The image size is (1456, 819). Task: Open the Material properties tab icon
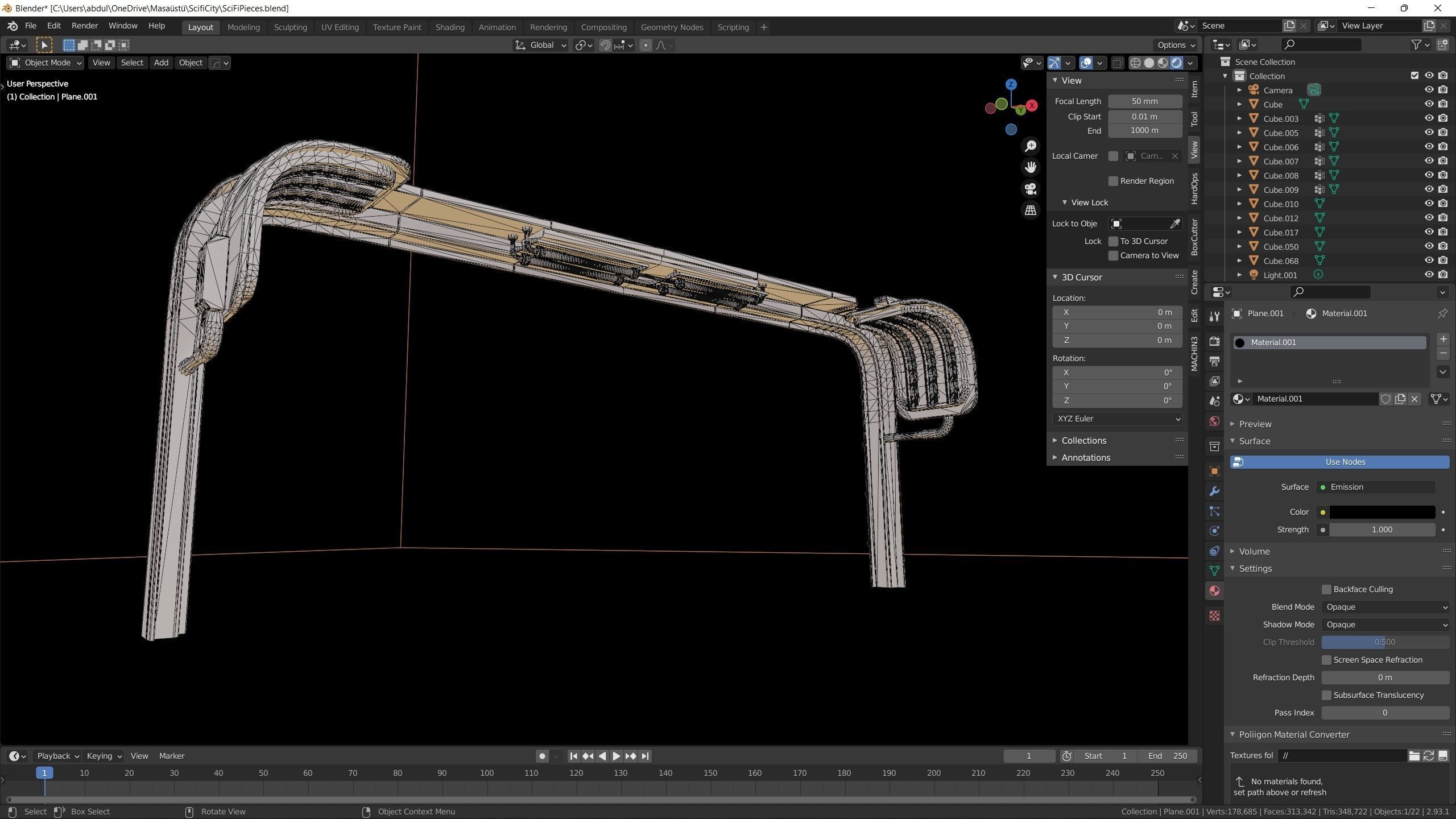click(x=1214, y=590)
